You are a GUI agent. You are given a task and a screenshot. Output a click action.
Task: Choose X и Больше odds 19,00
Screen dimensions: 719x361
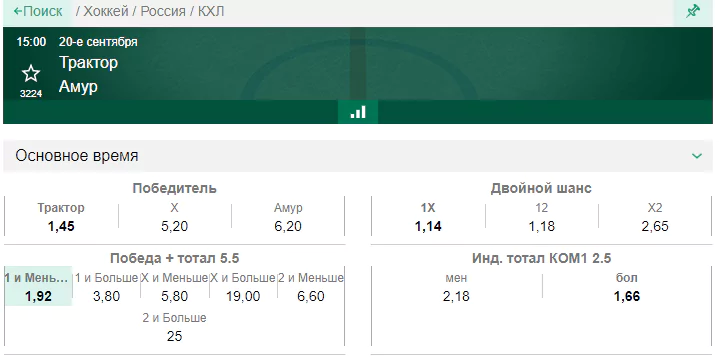tap(243, 287)
